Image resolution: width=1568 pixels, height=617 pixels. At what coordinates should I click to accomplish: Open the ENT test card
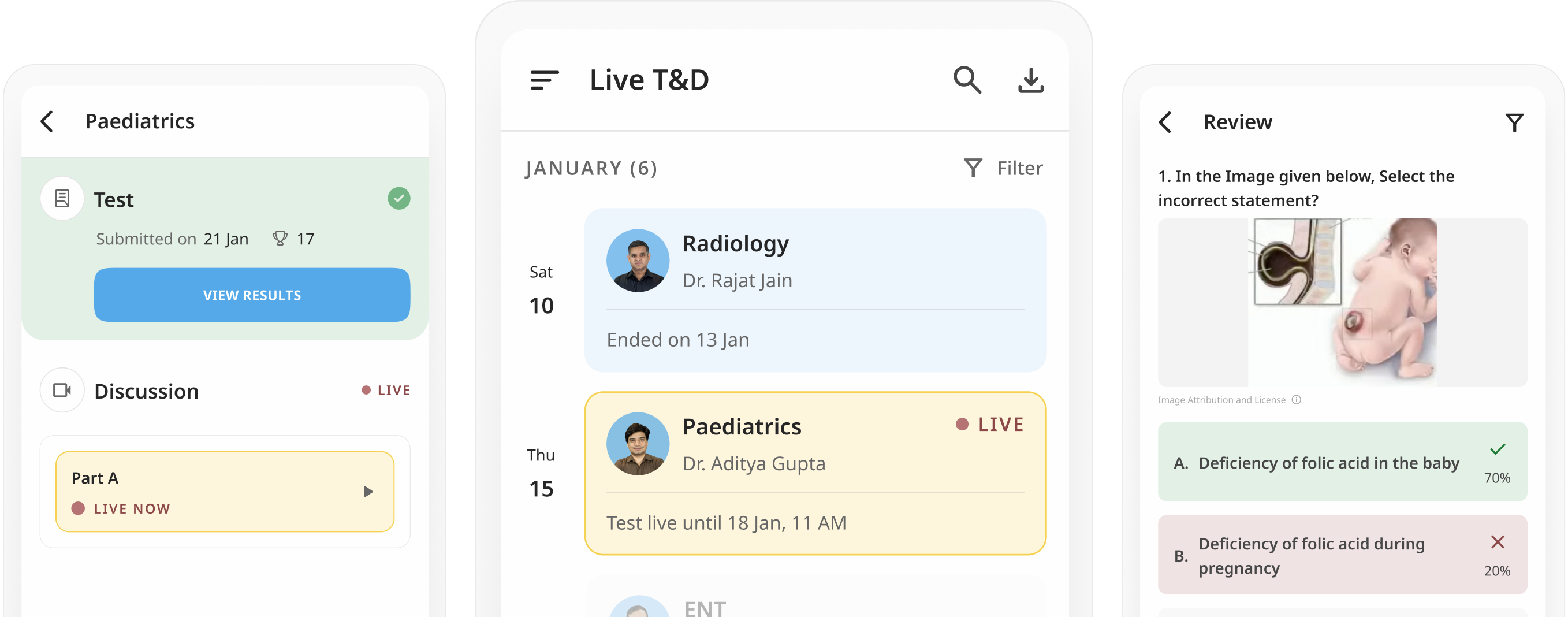pos(814,603)
